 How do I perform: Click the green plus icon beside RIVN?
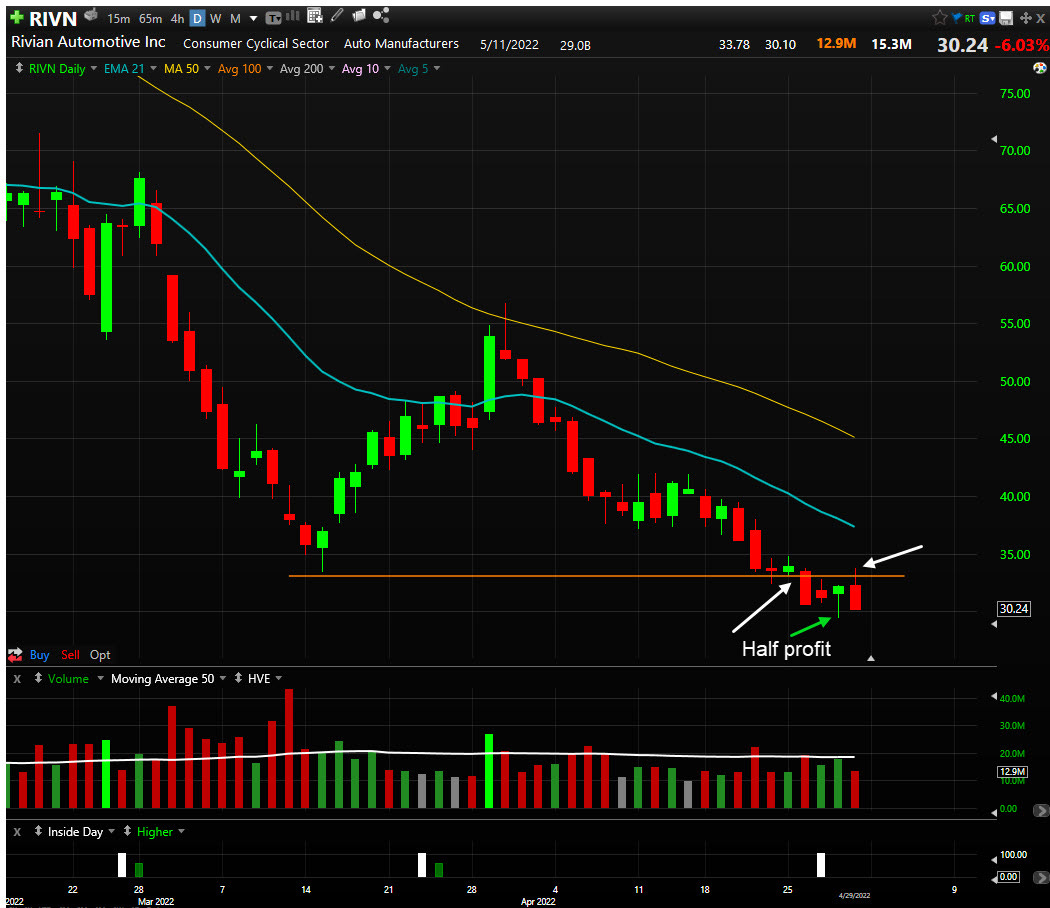click(16, 17)
